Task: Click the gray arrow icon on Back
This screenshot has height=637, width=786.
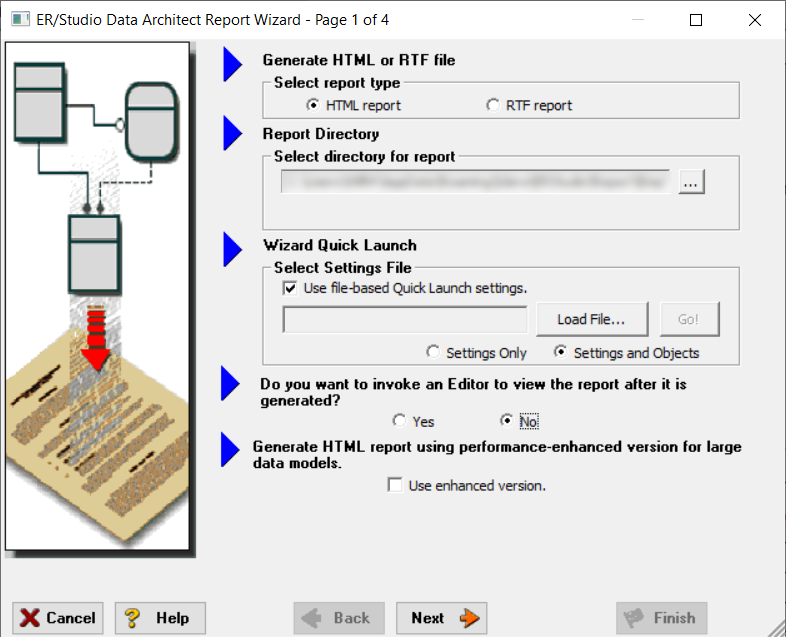Action: [311, 618]
